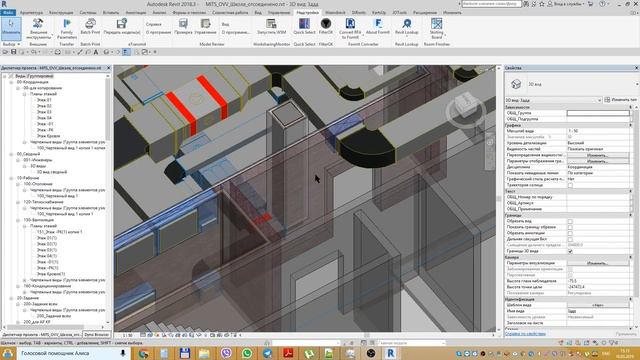Click the project browser vertical scrollbar
Screen dimensions: 640x360
point(108,109)
